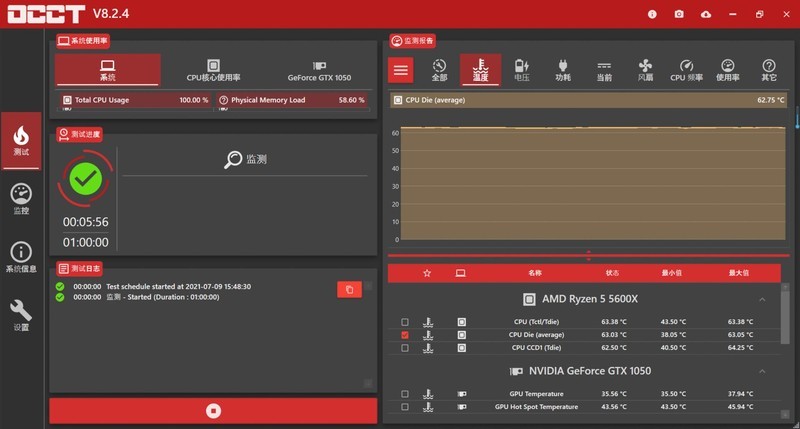800x429 pixels.
Task: Click thermometer icon on CPU Die (average) row
Action: [x=428, y=335]
